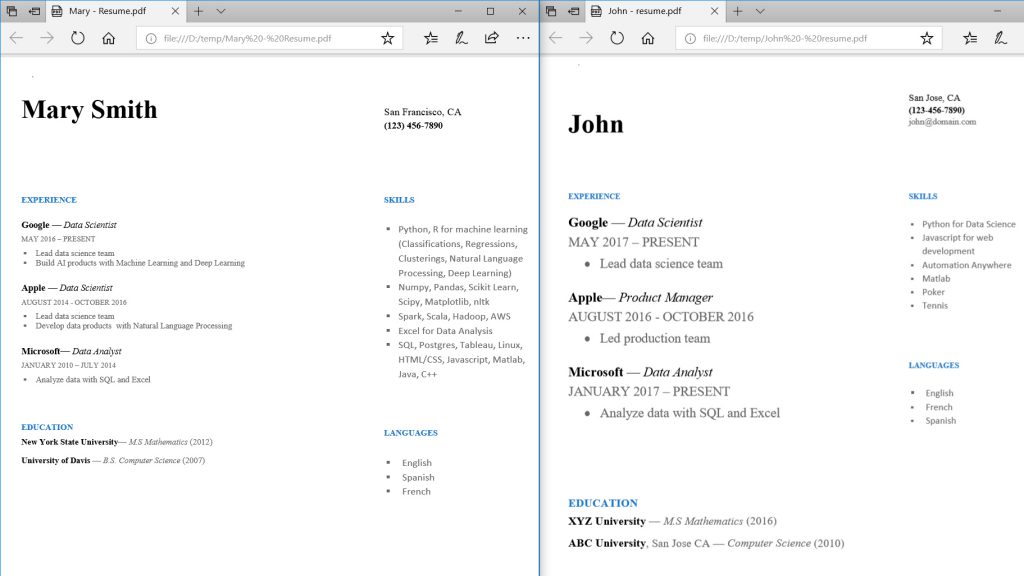The height and width of the screenshot is (576, 1024).
Task: Click 'San Francisco, CA' in Mary's resume
Action: click(x=423, y=112)
